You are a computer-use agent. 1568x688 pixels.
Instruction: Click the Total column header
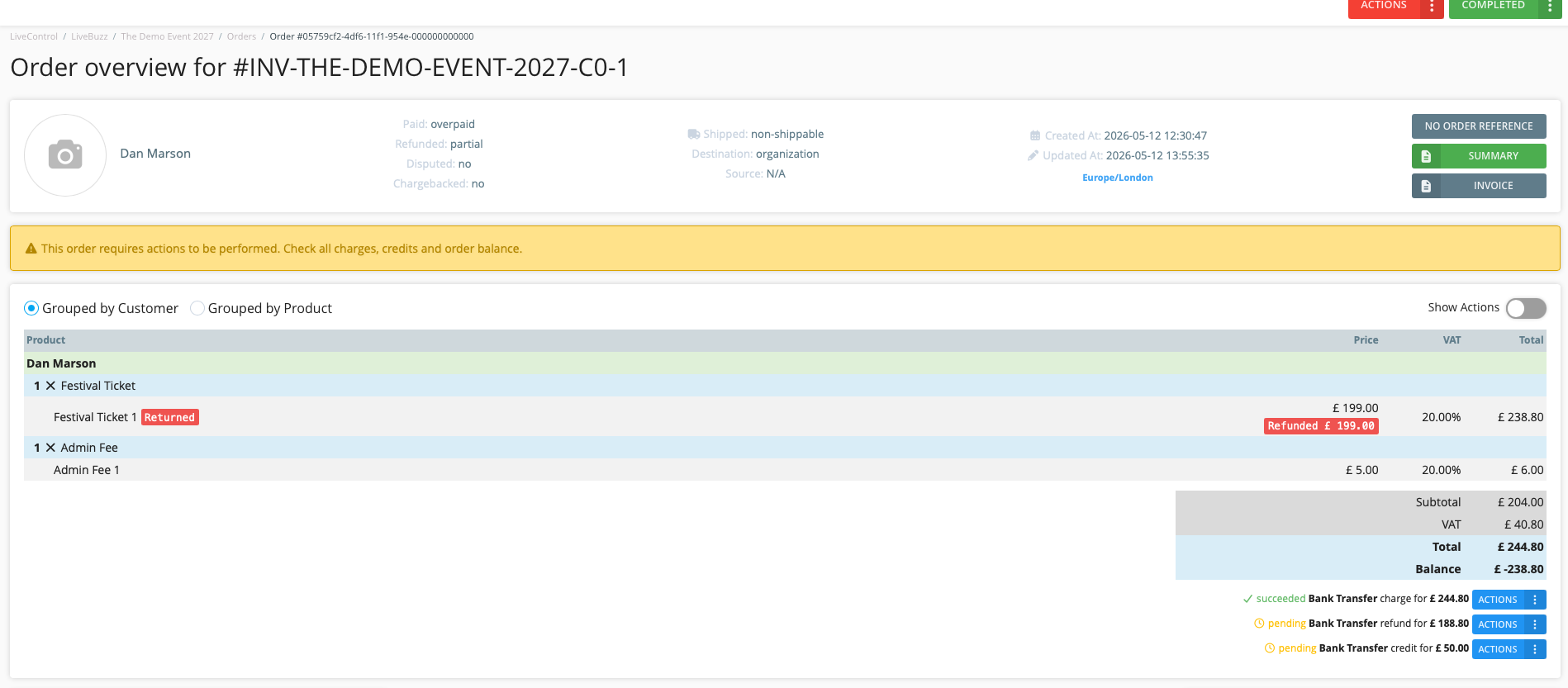click(x=1531, y=340)
